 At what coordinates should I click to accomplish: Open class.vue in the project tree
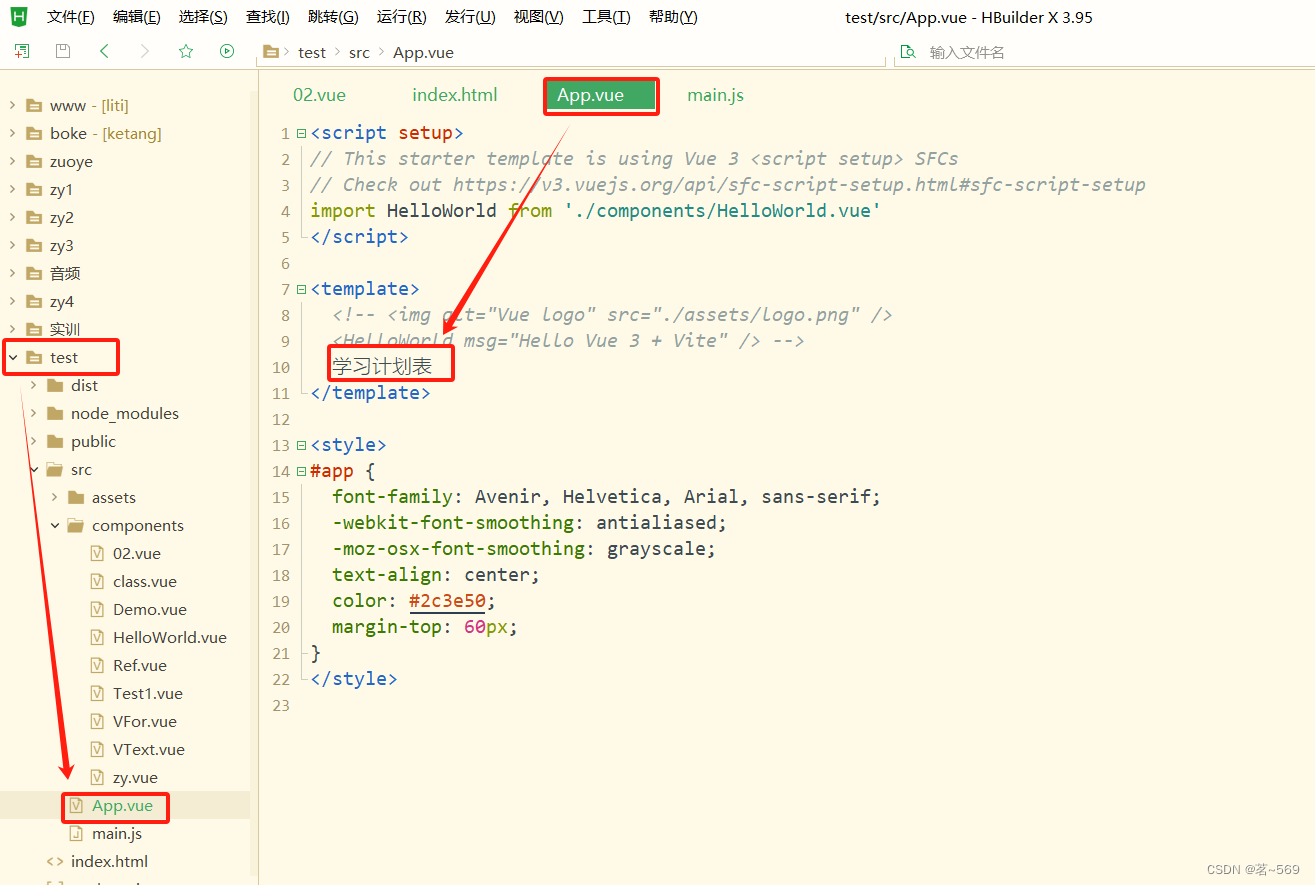145,581
